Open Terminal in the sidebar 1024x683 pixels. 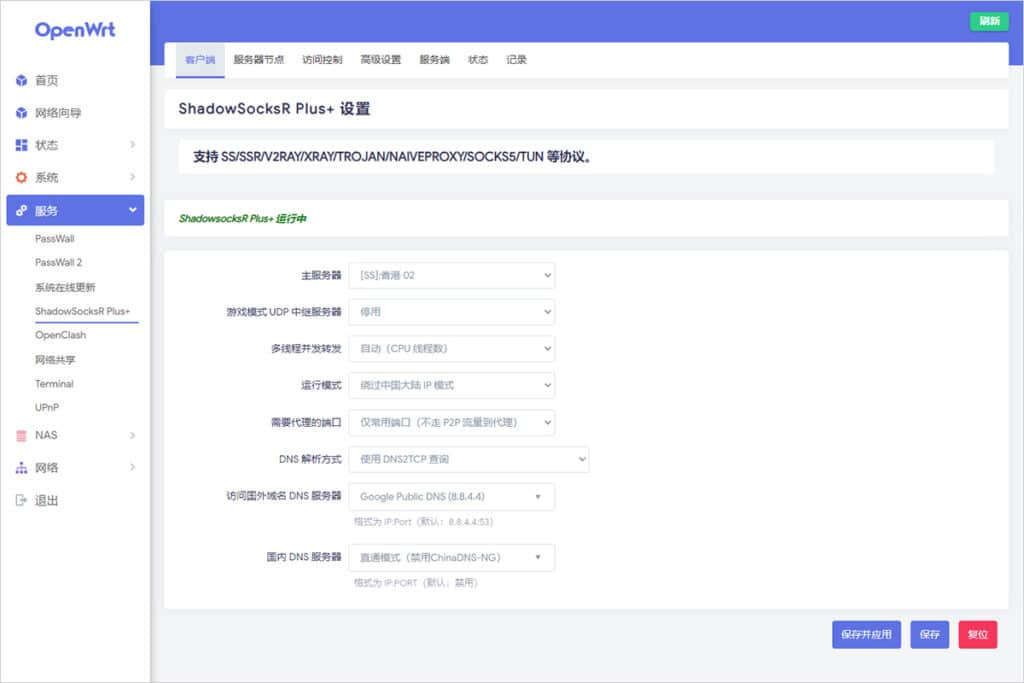[x=54, y=384]
